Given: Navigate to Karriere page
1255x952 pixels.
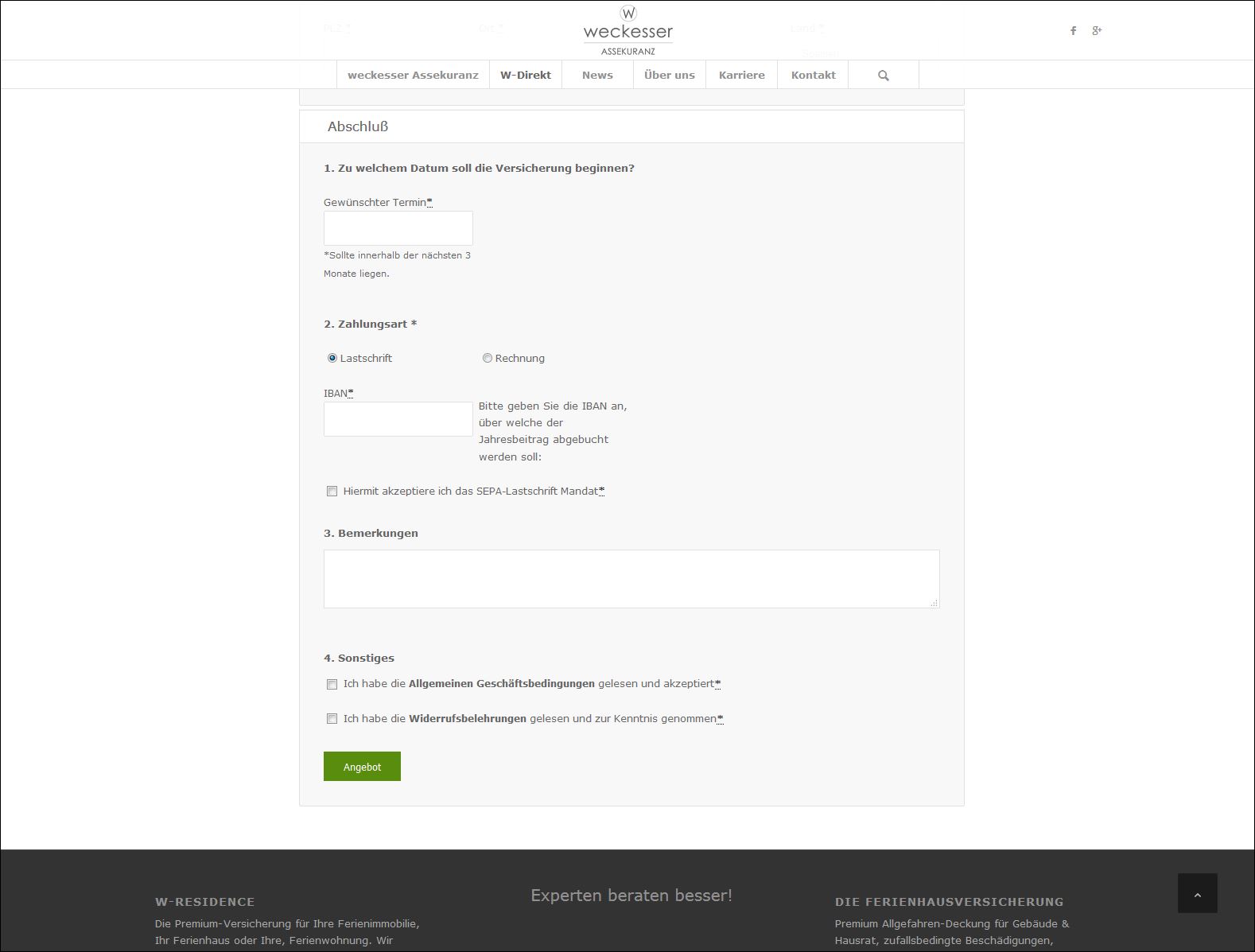Looking at the screenshot, I should pos(741,76).
